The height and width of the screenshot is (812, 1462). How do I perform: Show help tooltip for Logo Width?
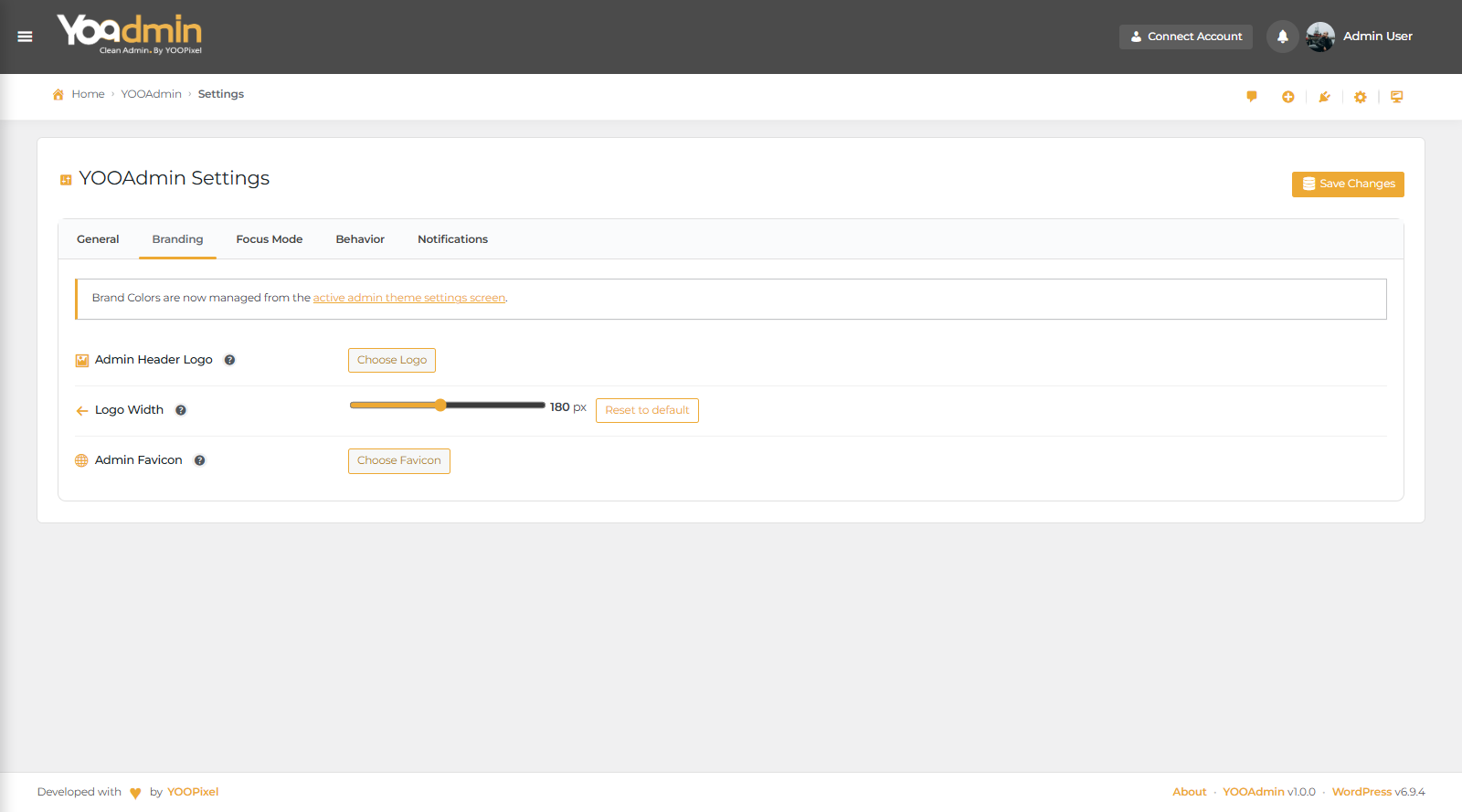point(181,410)
